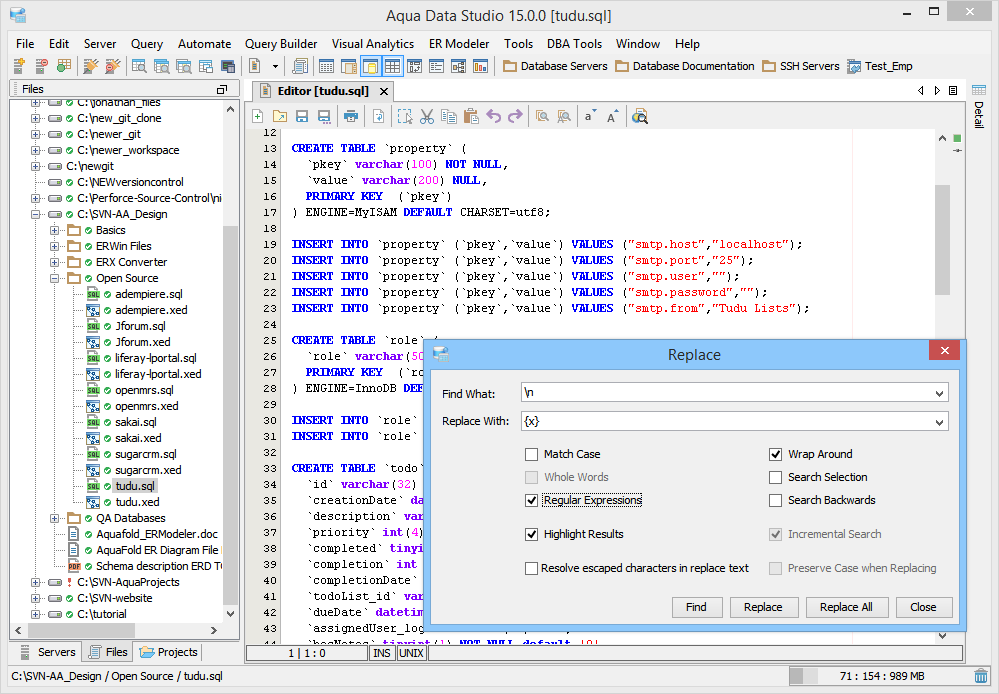Click the Print icon in editor toolbar
This screenshot has width=999, height=694.
click(351, 116)
